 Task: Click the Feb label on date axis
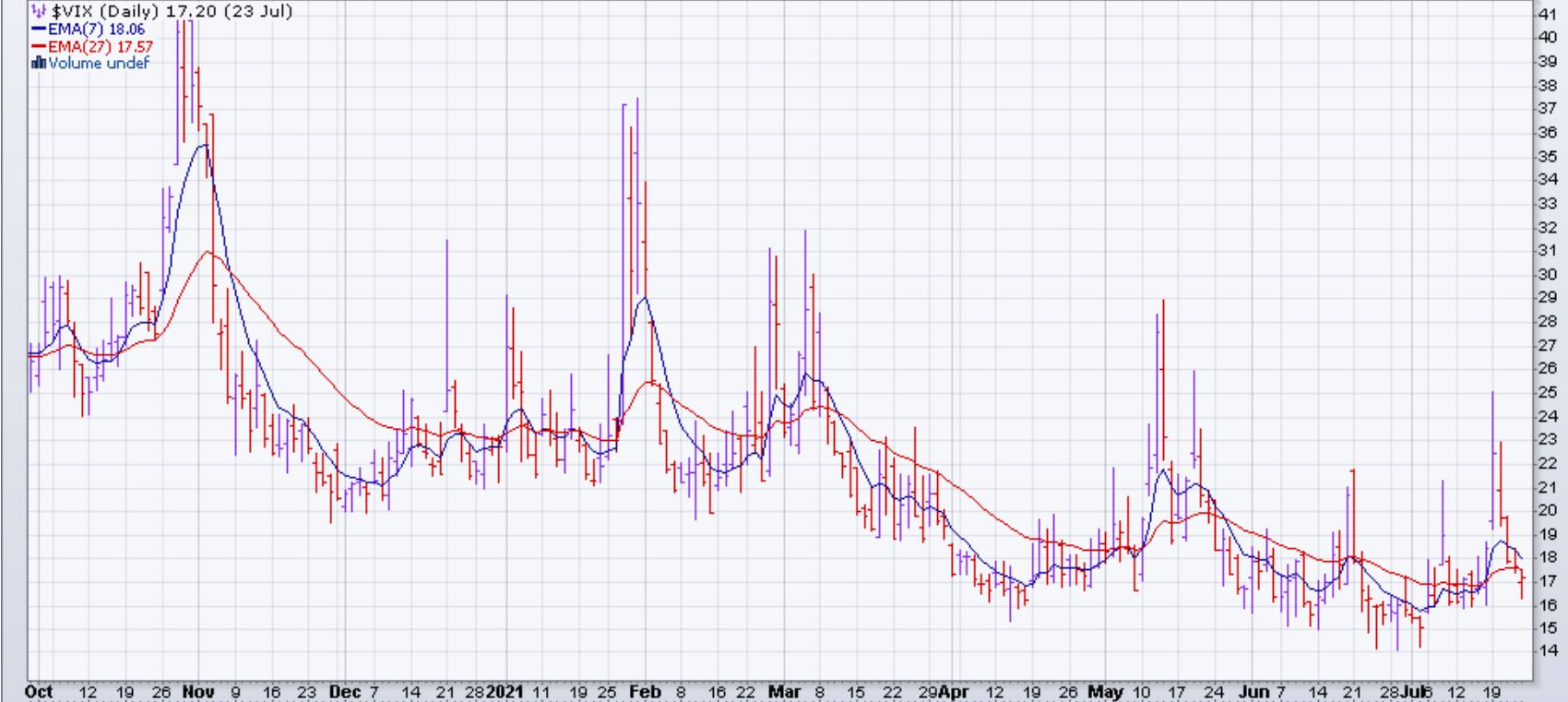point(645,692)
